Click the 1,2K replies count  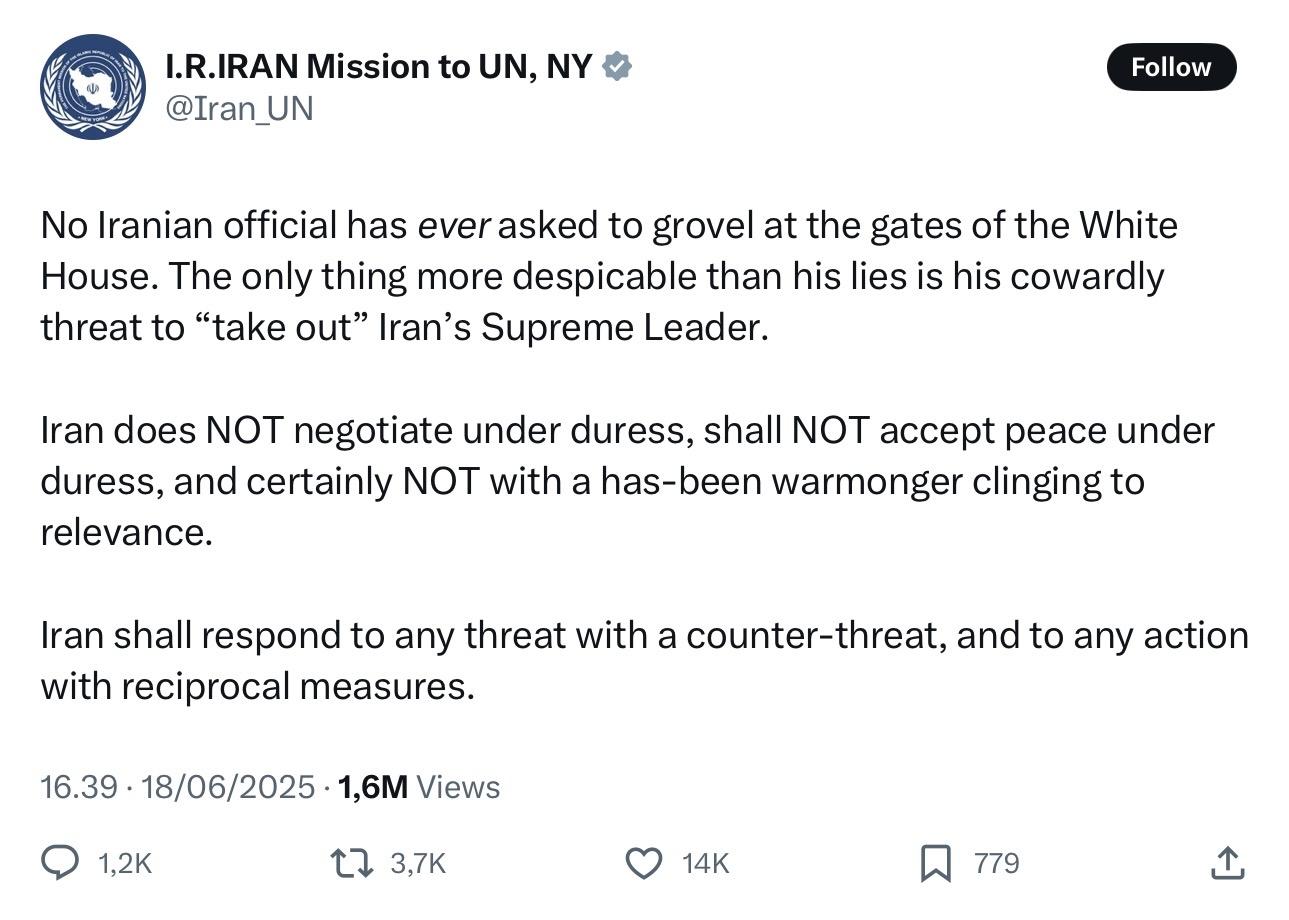click(125, 863)
